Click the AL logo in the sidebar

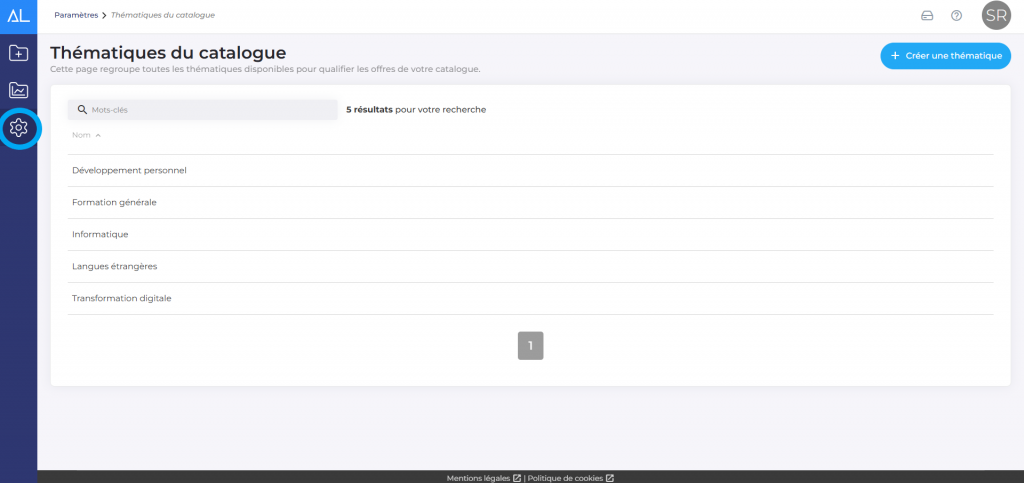[18, 15]
